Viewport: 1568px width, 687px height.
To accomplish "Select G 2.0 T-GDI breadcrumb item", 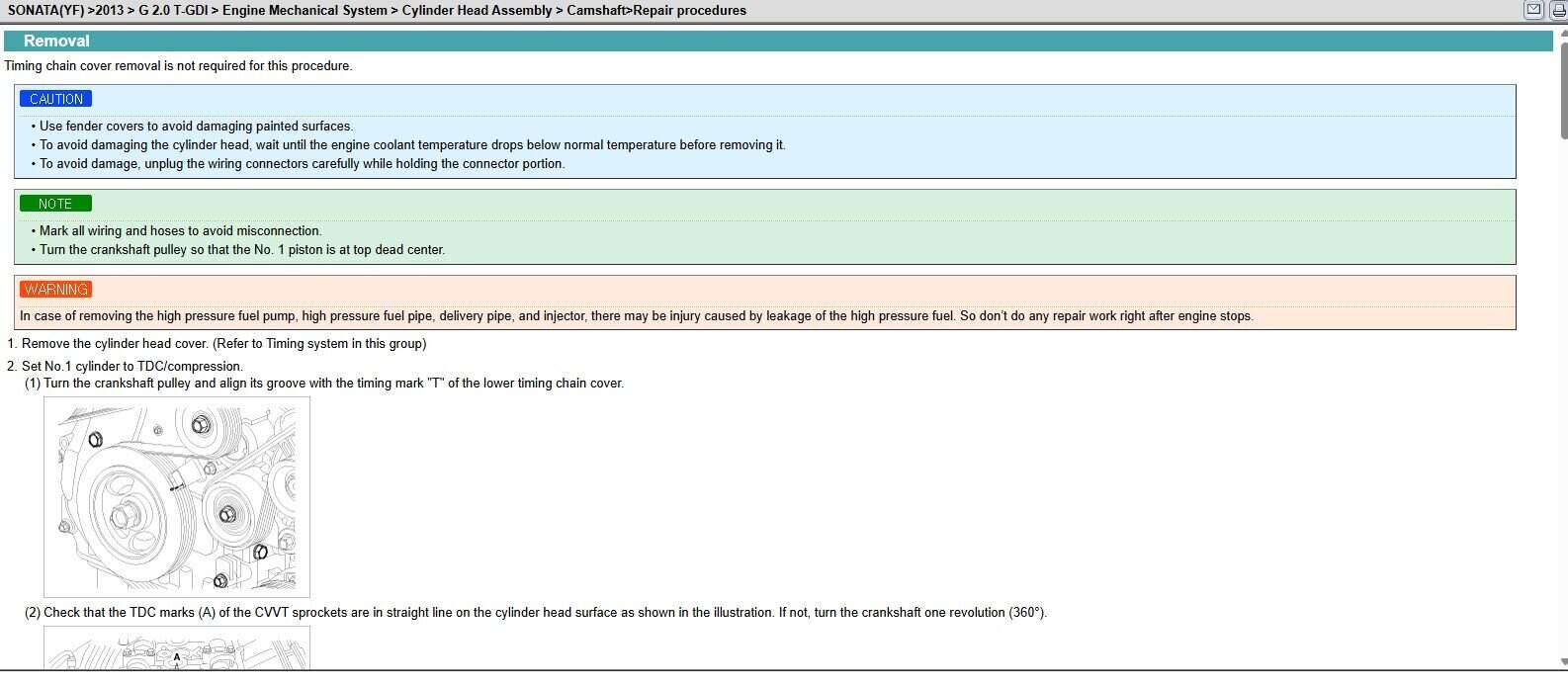I will (x=172, y=11).
